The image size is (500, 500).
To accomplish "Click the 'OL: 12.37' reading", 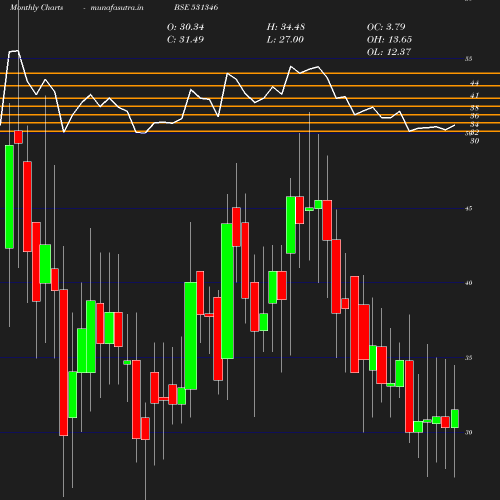I will [389, 52].
